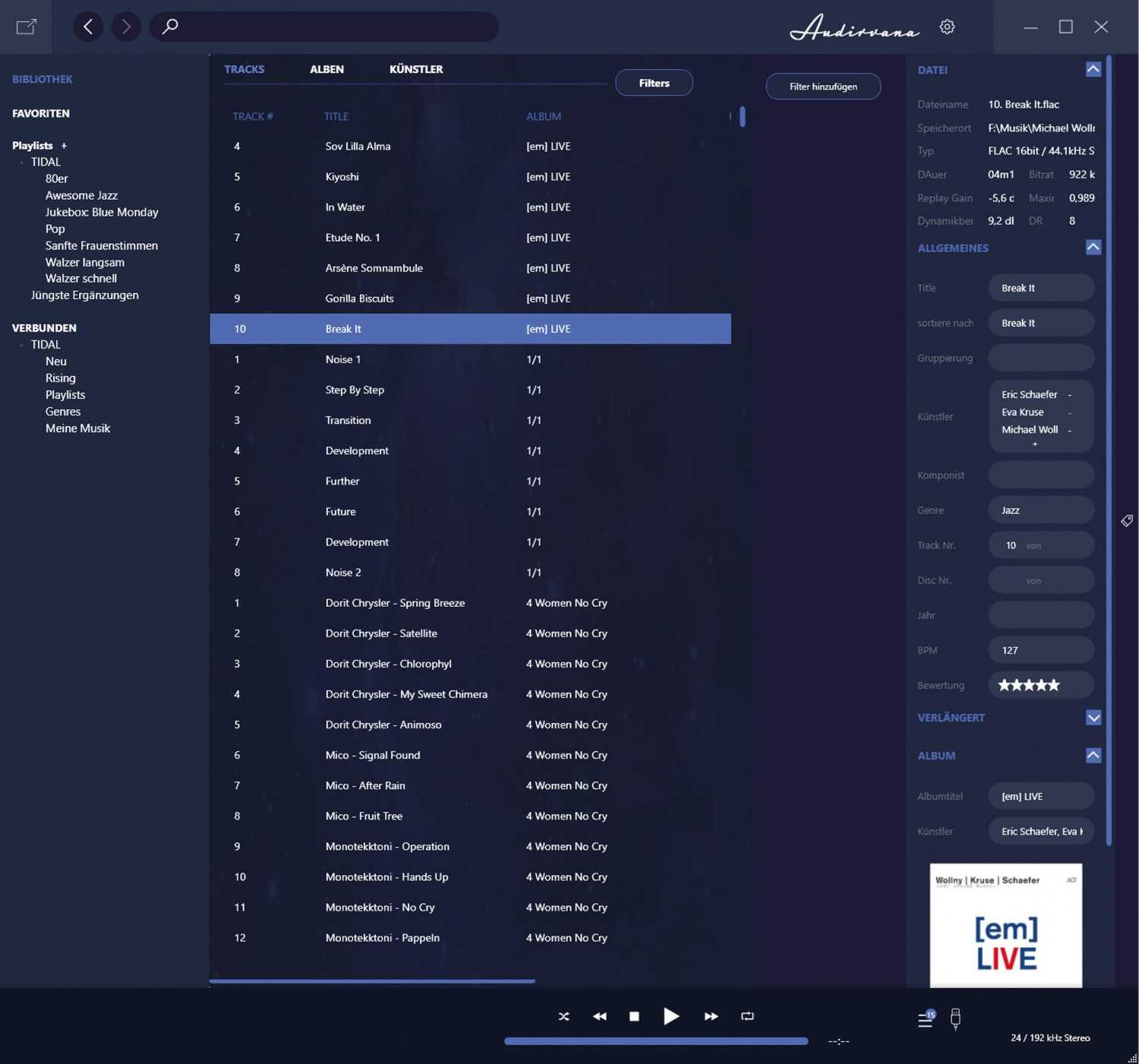Viewport: 1139px width, 1064px height.
Task: Skip to next track
Action: point(711,1016)
